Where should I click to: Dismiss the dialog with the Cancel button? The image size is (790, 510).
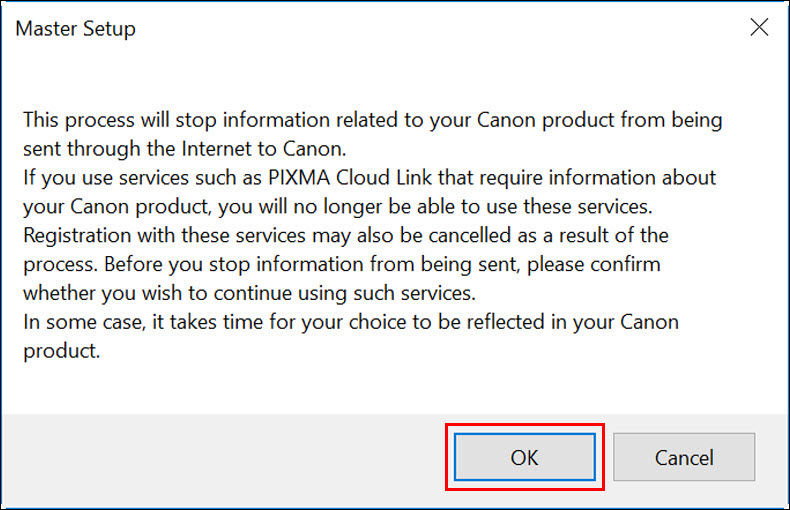(684, 457)
